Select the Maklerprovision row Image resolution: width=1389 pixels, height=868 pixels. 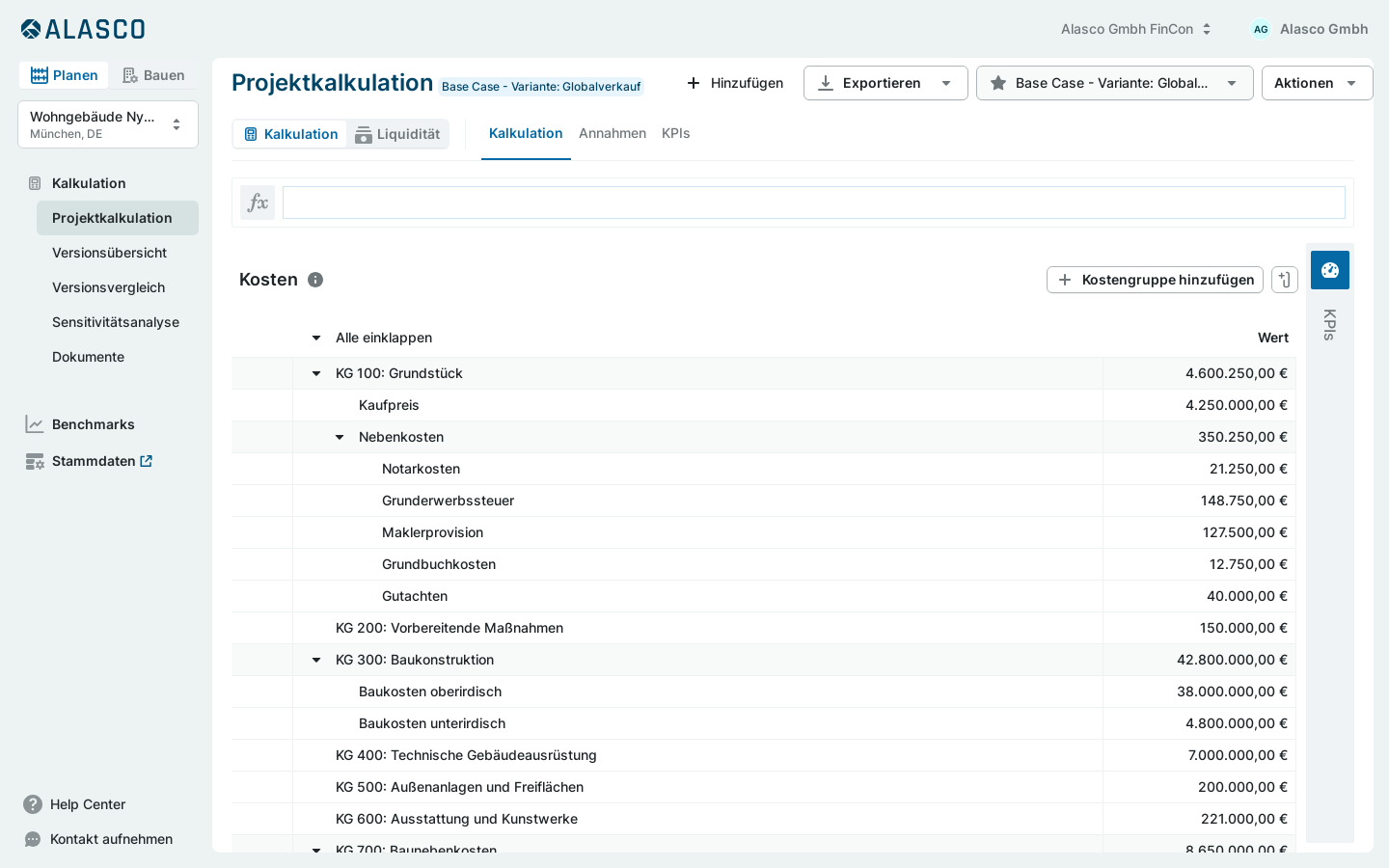[x=764, y=532]
